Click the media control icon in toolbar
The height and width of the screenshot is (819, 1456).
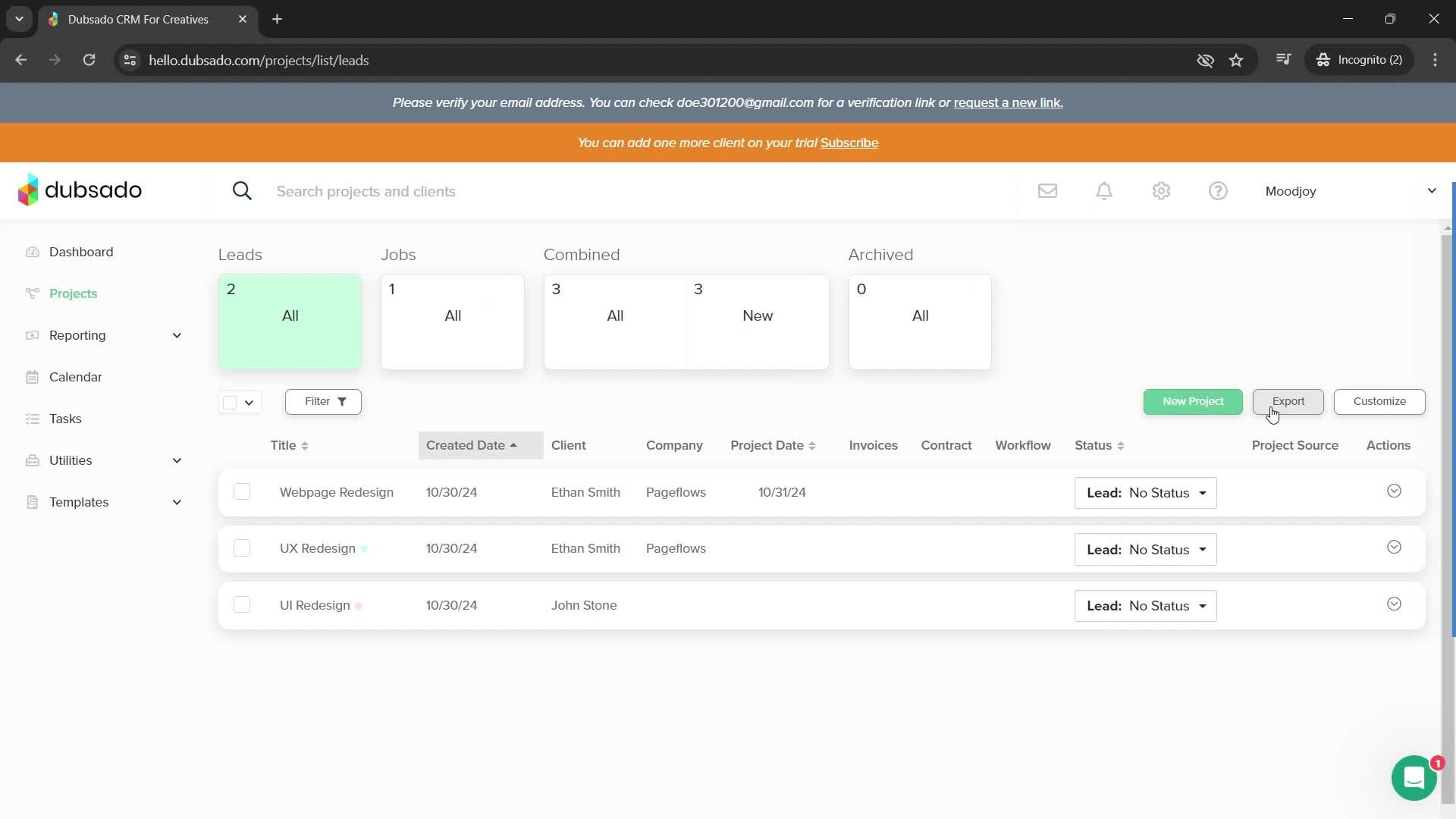click(1283, 59)
